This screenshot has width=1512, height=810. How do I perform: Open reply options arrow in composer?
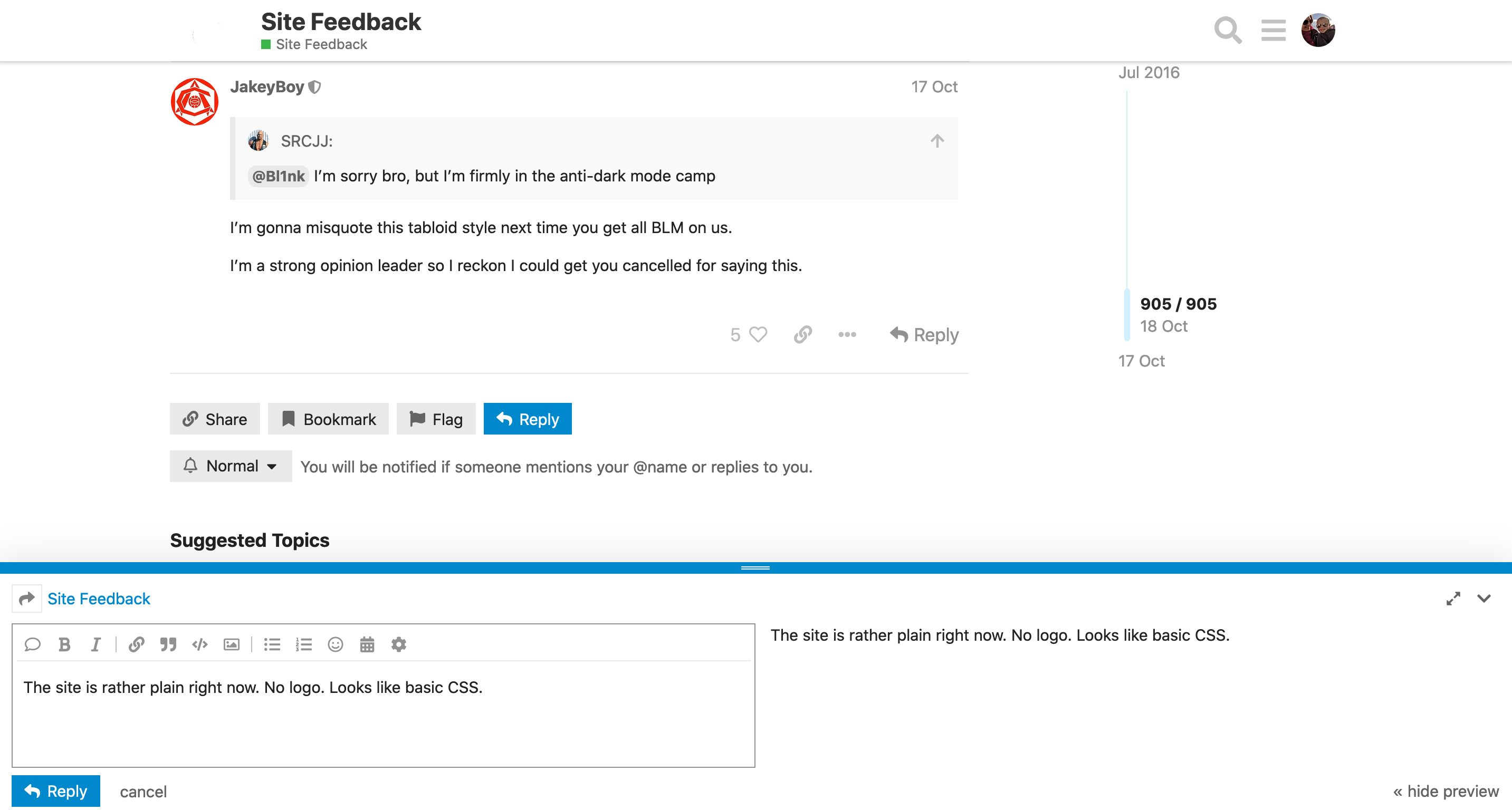[26, 599]
